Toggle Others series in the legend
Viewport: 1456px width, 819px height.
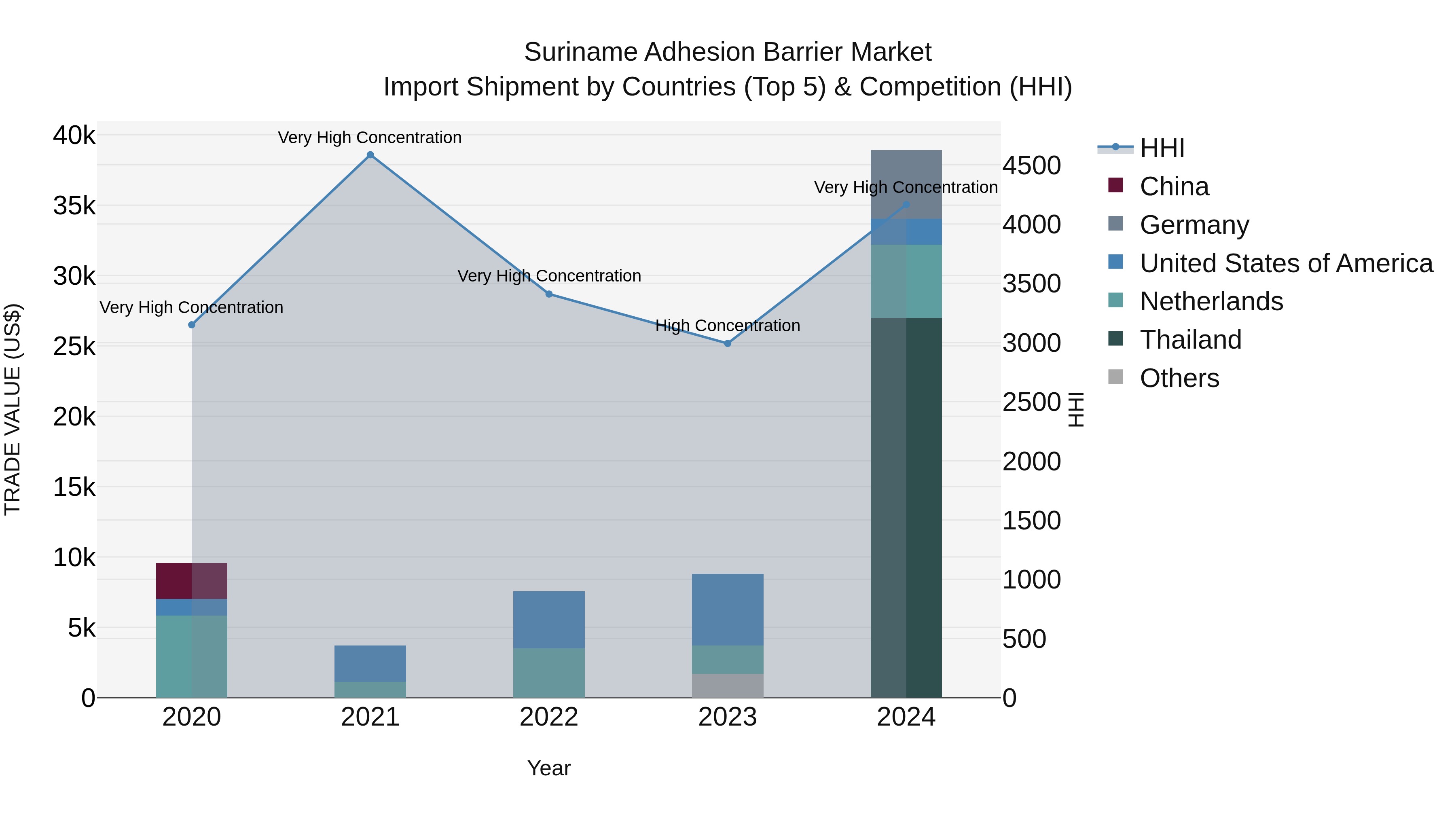(1164, 378)
